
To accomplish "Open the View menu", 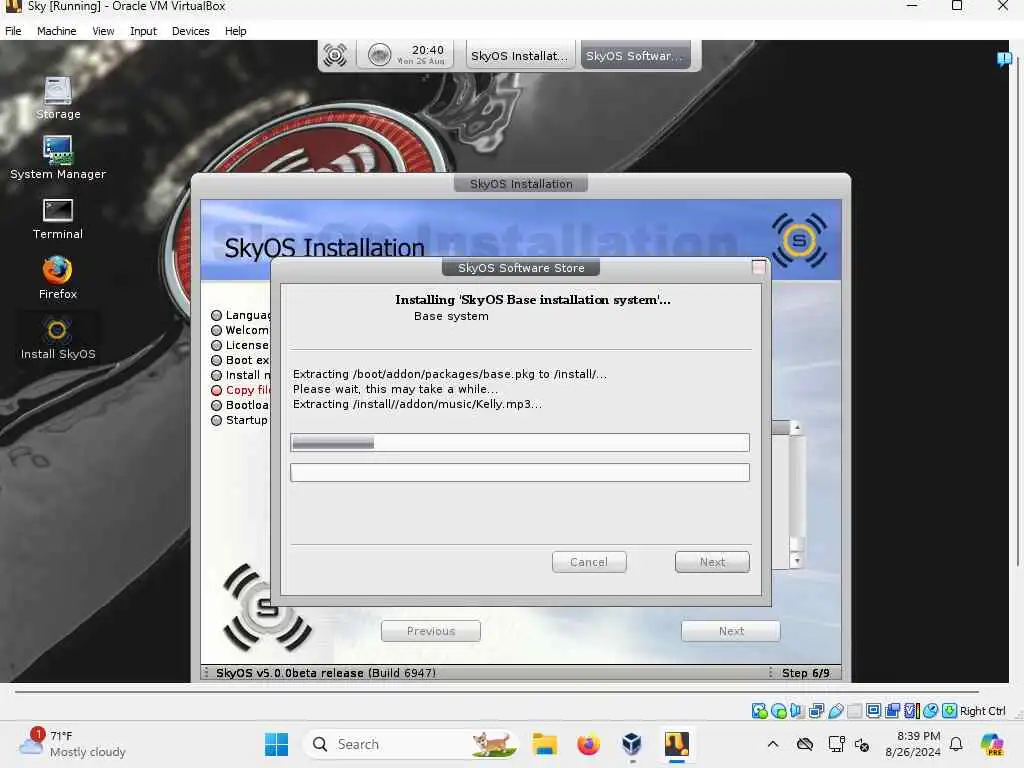I will (103, 31).
